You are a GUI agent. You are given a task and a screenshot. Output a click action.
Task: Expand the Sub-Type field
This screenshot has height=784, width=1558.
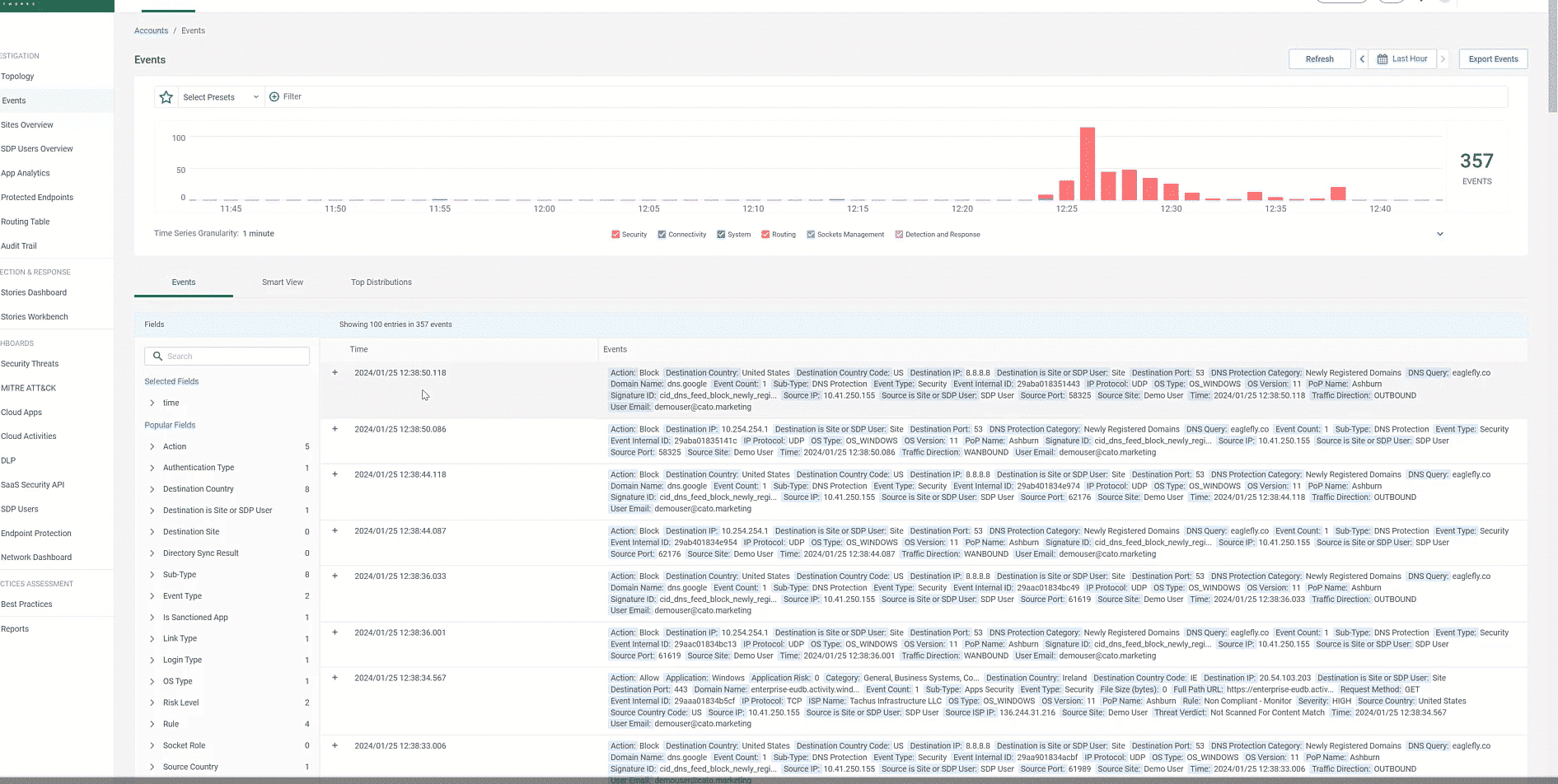pyautogui.click(x=152, y=575)
